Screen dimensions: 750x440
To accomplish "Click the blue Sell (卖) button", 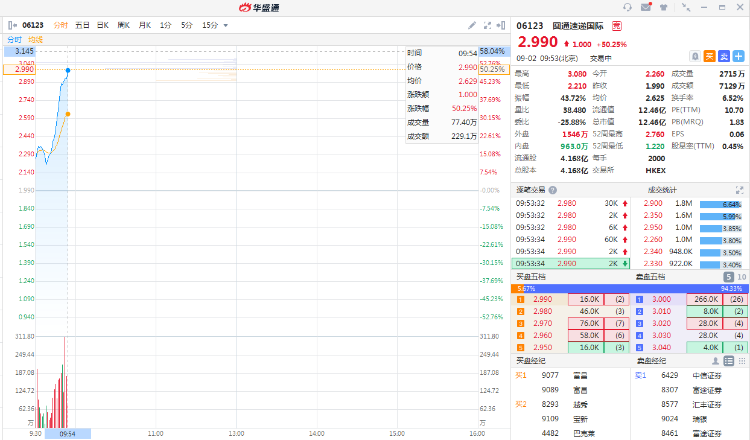I will 724,56.
